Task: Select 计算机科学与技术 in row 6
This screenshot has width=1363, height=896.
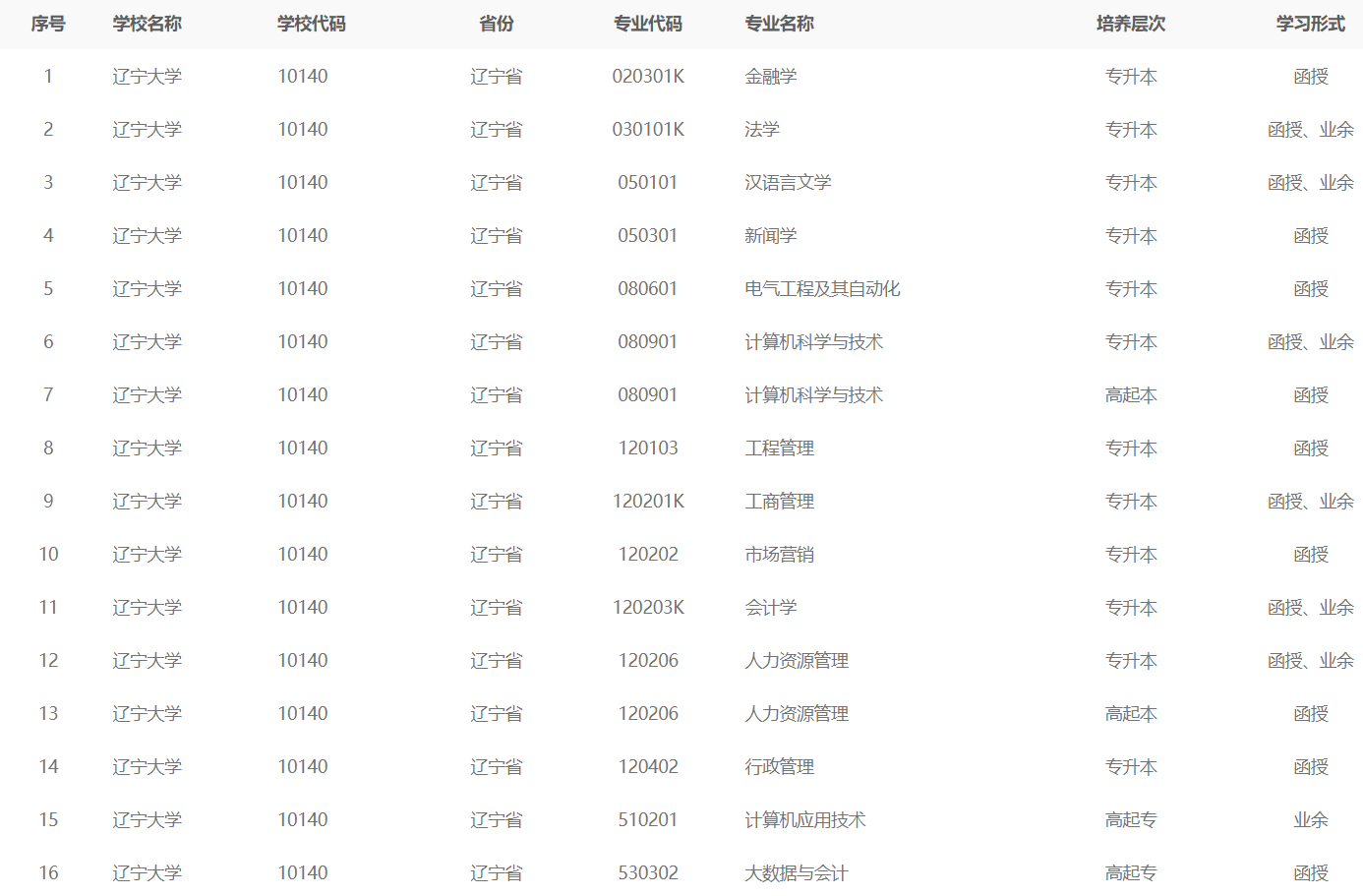Action: click(x=813, y=342)
